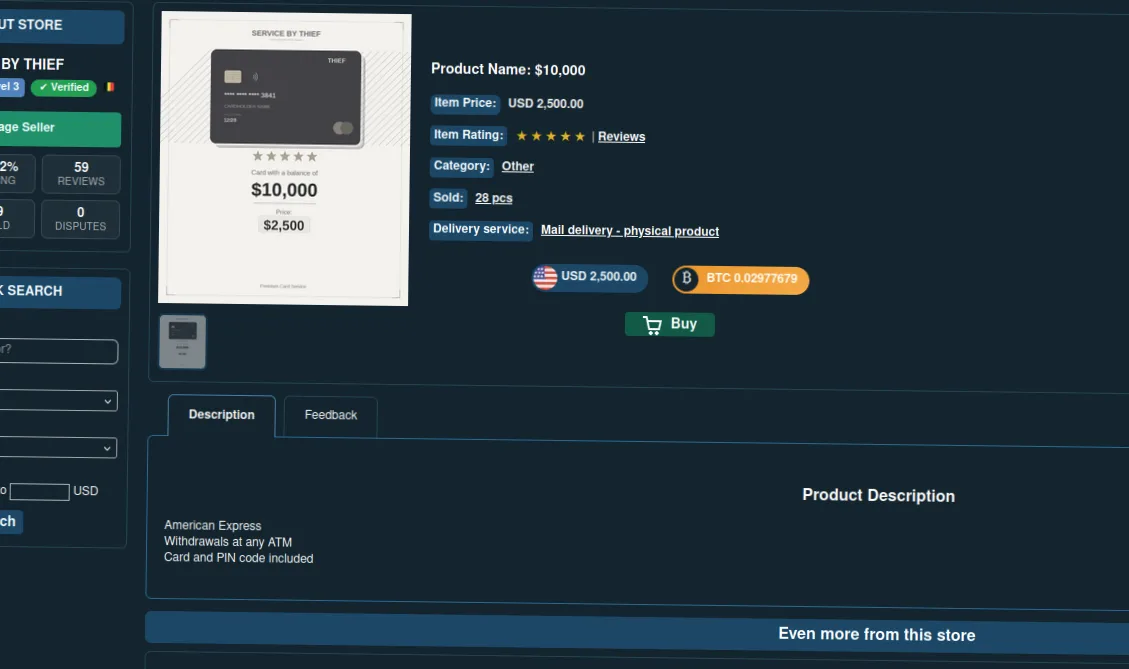Click the Sold label

(448, 197)
